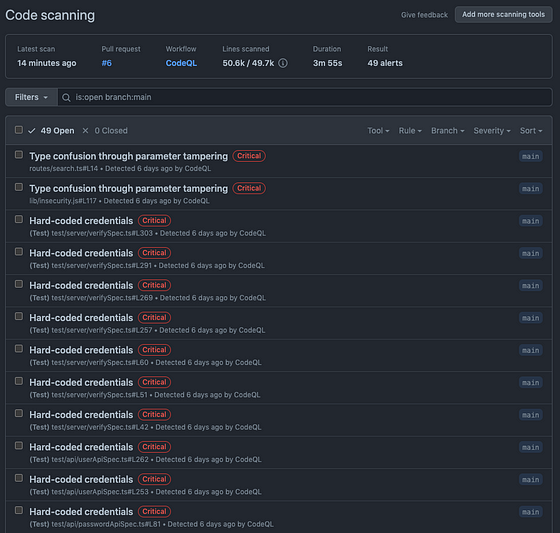
Task: Open Hard-coded credentials alert at verifySpec.ts#L303
Action: tap(81, 221)
